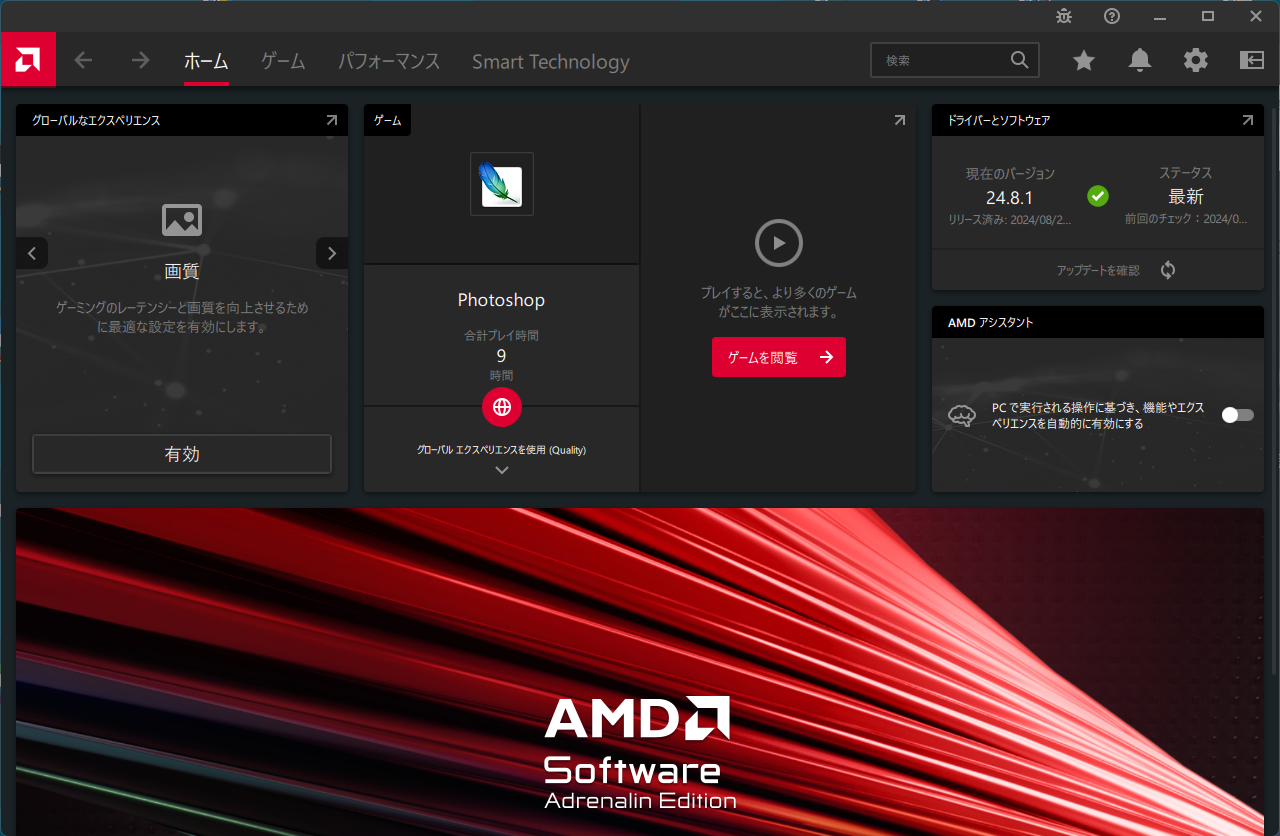Open the Photoshop game thumbnail
The width and height of the screenshot is (1280, 836).
click(501, 184)
